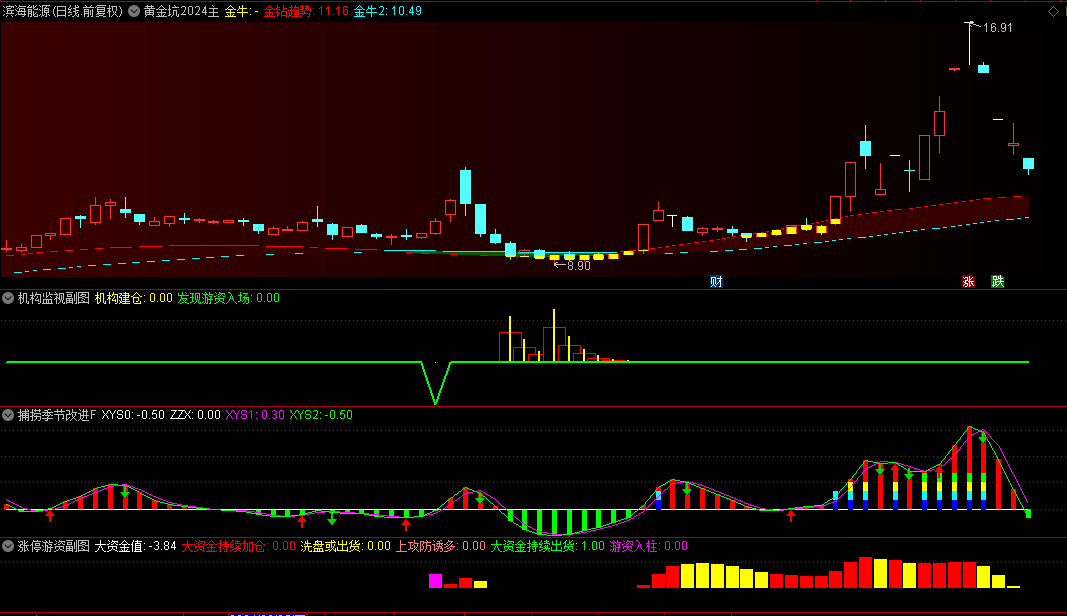Image resolution: width=1067 pixels, height=616 pixels.
Task: Click the cyan candle at the 16.91 peak
Action: point(983,68)
